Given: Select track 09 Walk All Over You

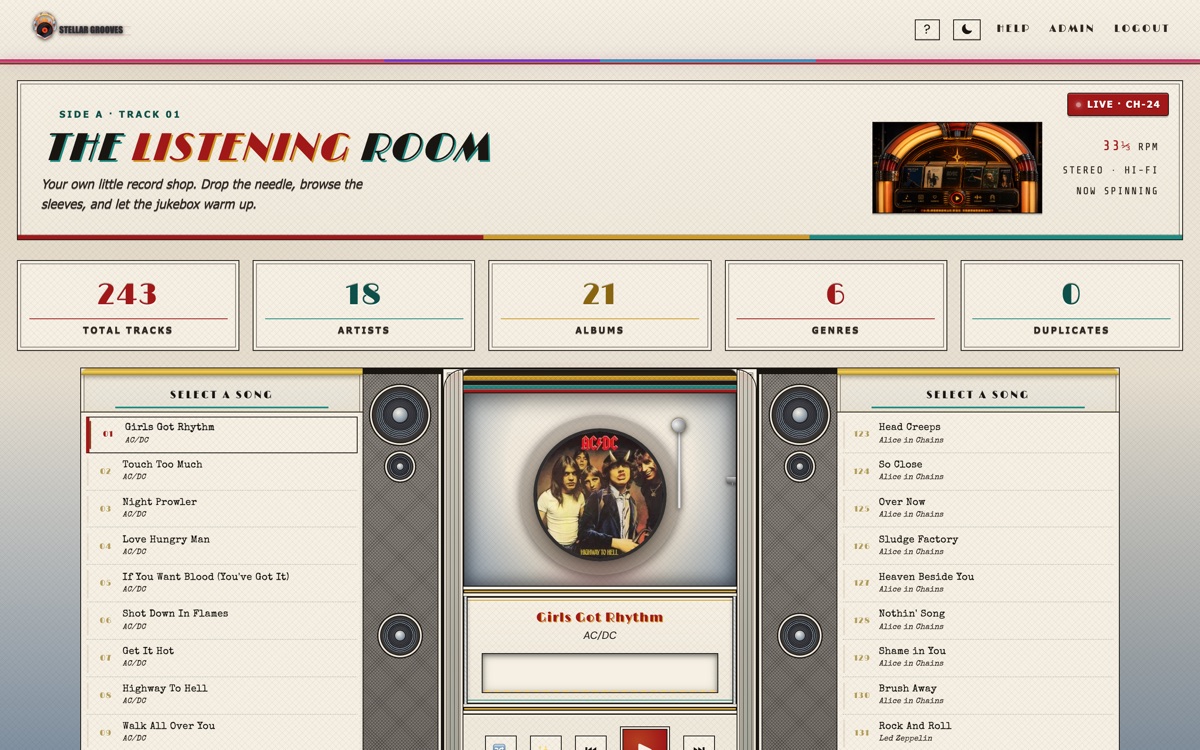Looking at the screenshot, I should pyautogui.click(x=222, y=732).
